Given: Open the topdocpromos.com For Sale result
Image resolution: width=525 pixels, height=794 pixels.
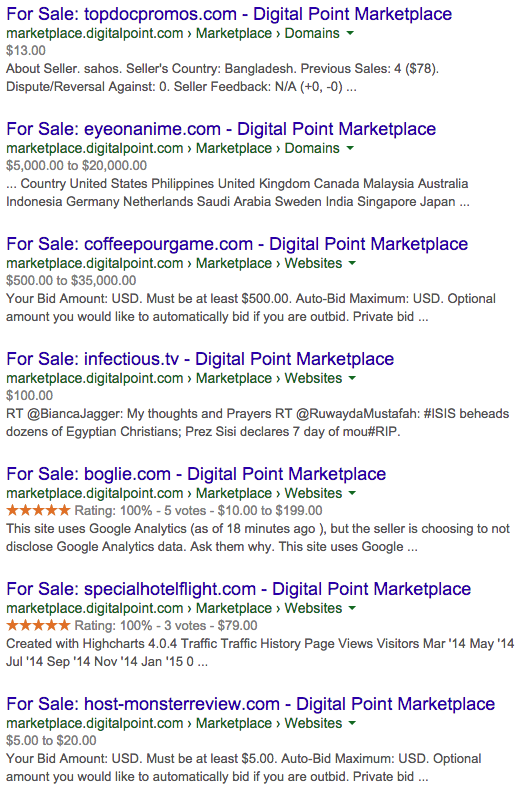Looking at the screenshot, I should click(229, 14).
